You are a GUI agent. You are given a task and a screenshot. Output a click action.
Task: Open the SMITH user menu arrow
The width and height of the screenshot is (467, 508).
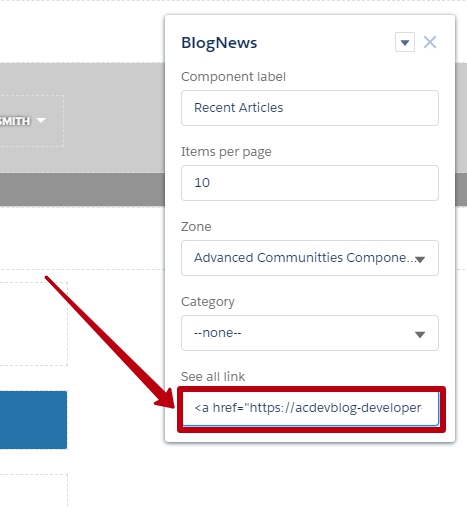tap(41, 120)
